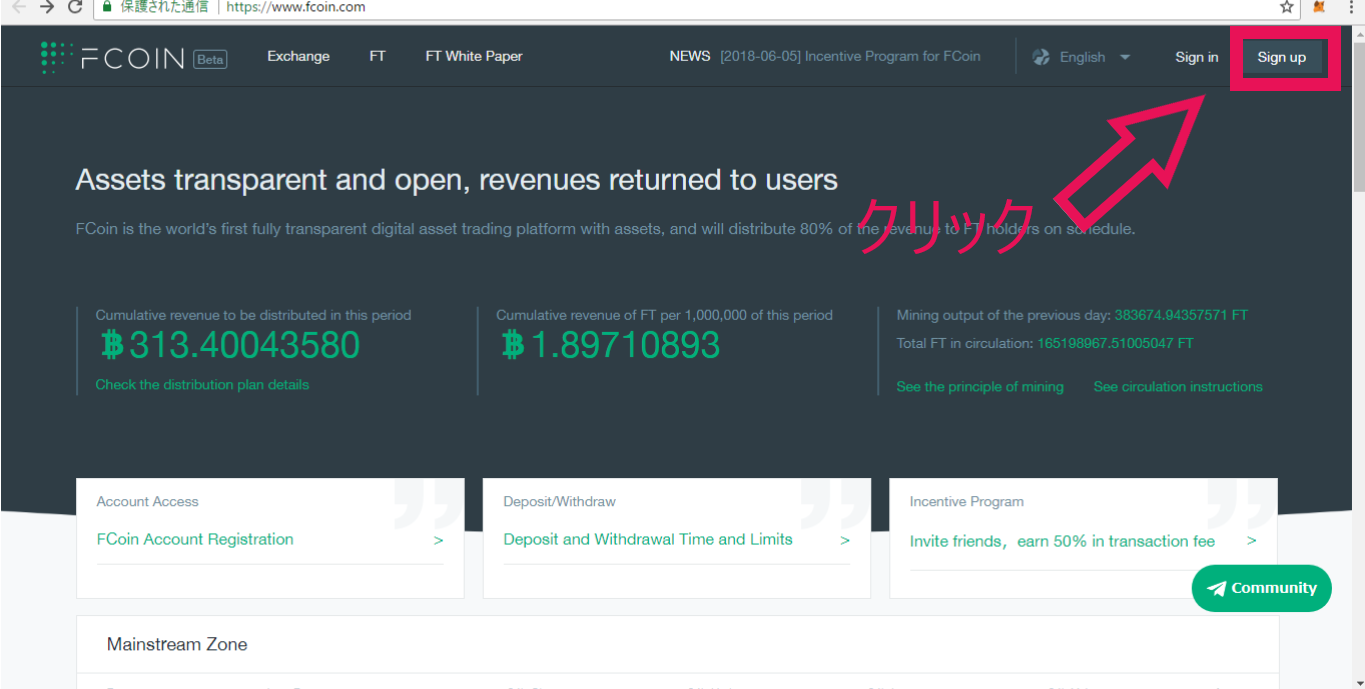Open the FT White Paper menu item

474,56
